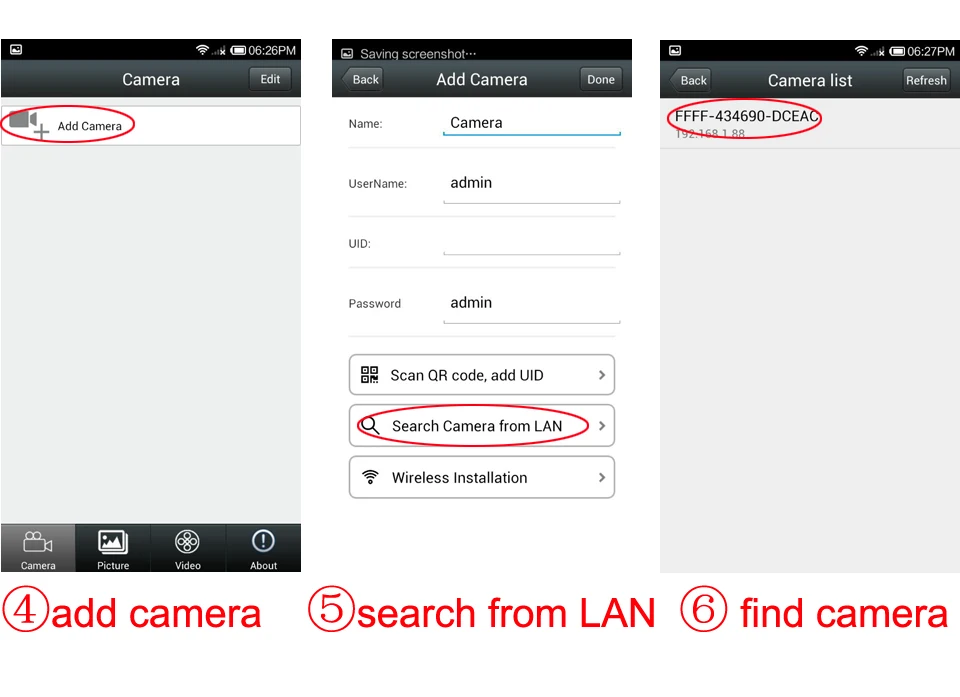Select the Camera tab in bottom bar
Image resolution: width=960 pixels, height=697 pixels.
pos(38,548)
